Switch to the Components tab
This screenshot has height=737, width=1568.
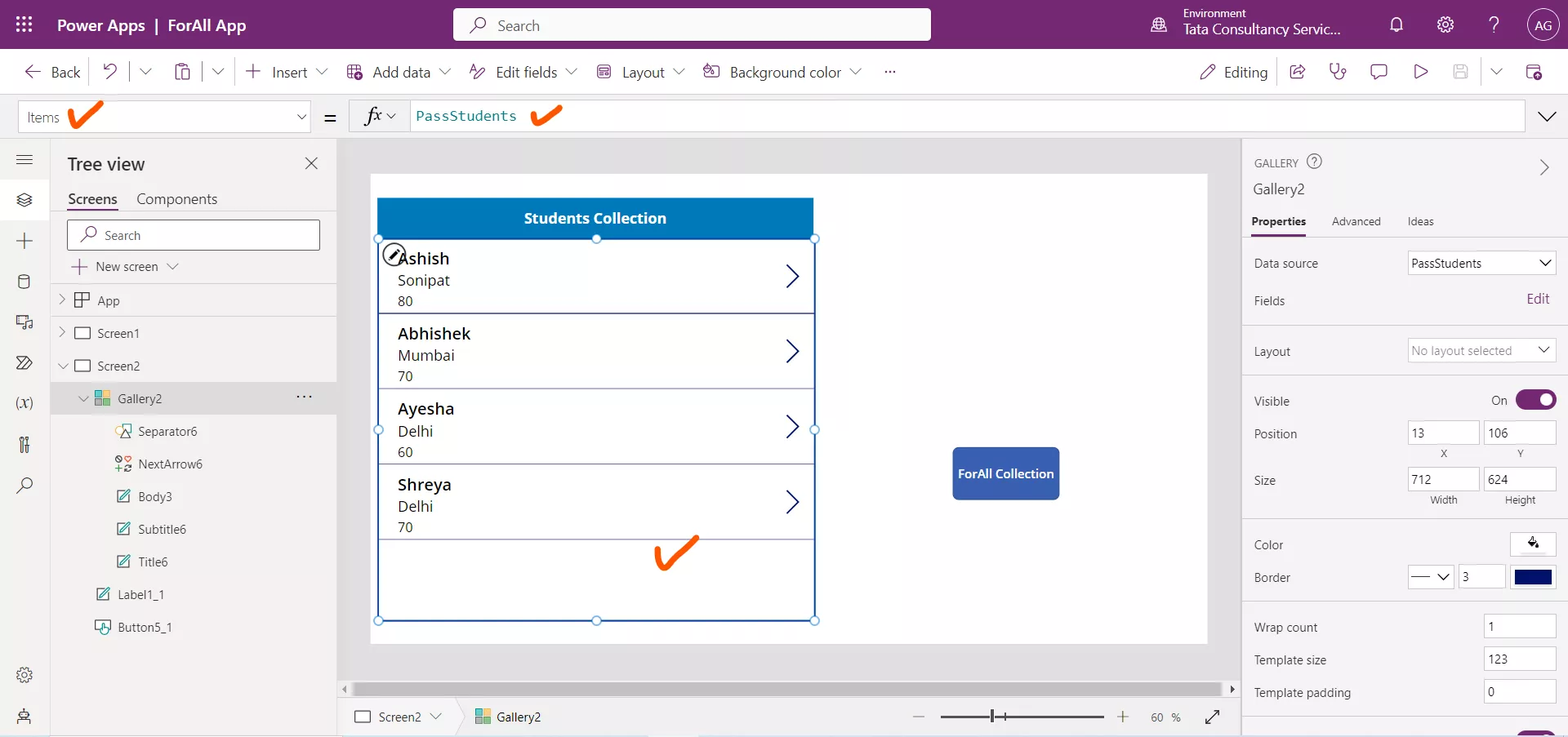(176, 199)
